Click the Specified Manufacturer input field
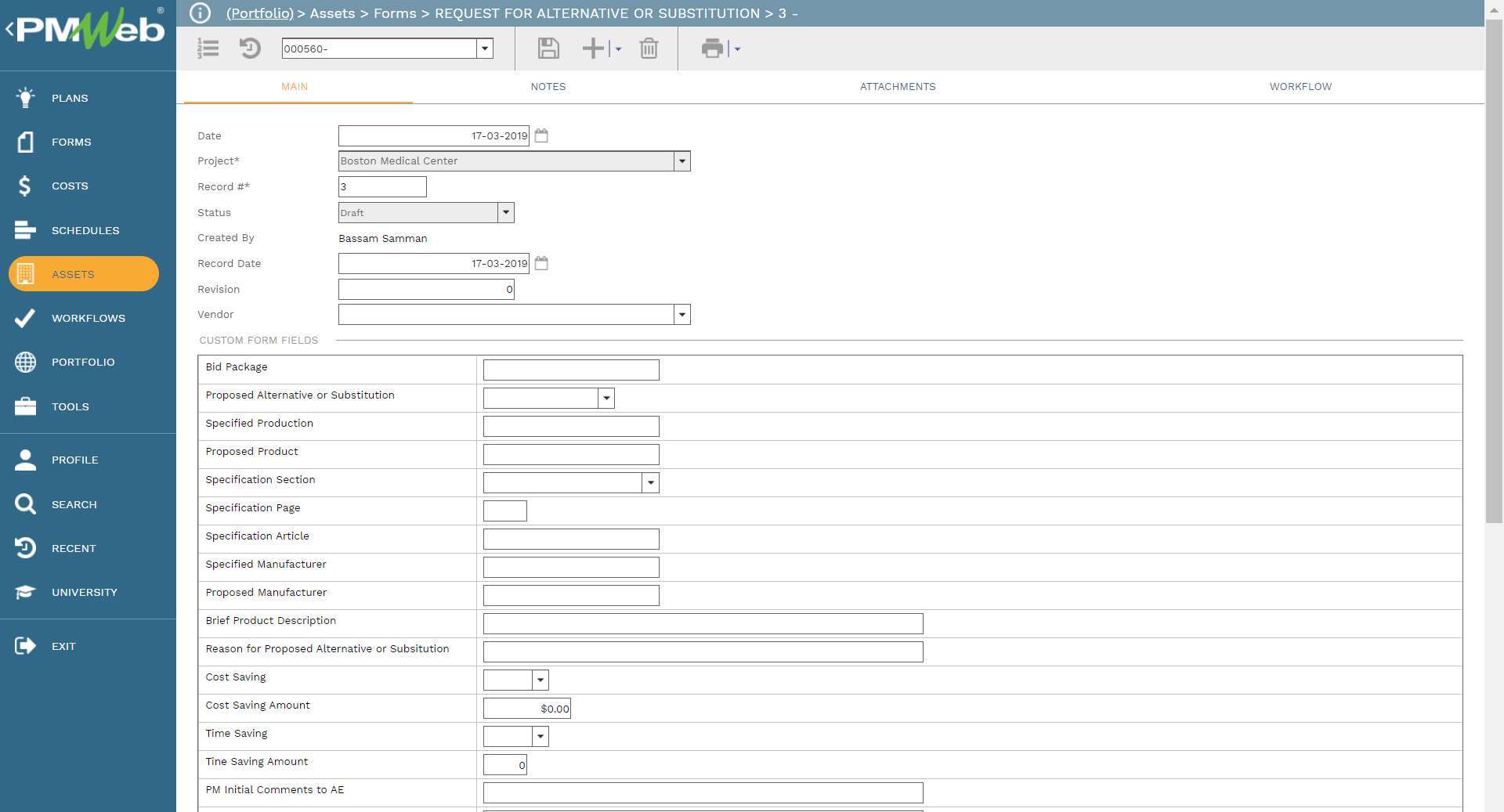Viewport: 1504px width, 812px height. tap(571, 567)
